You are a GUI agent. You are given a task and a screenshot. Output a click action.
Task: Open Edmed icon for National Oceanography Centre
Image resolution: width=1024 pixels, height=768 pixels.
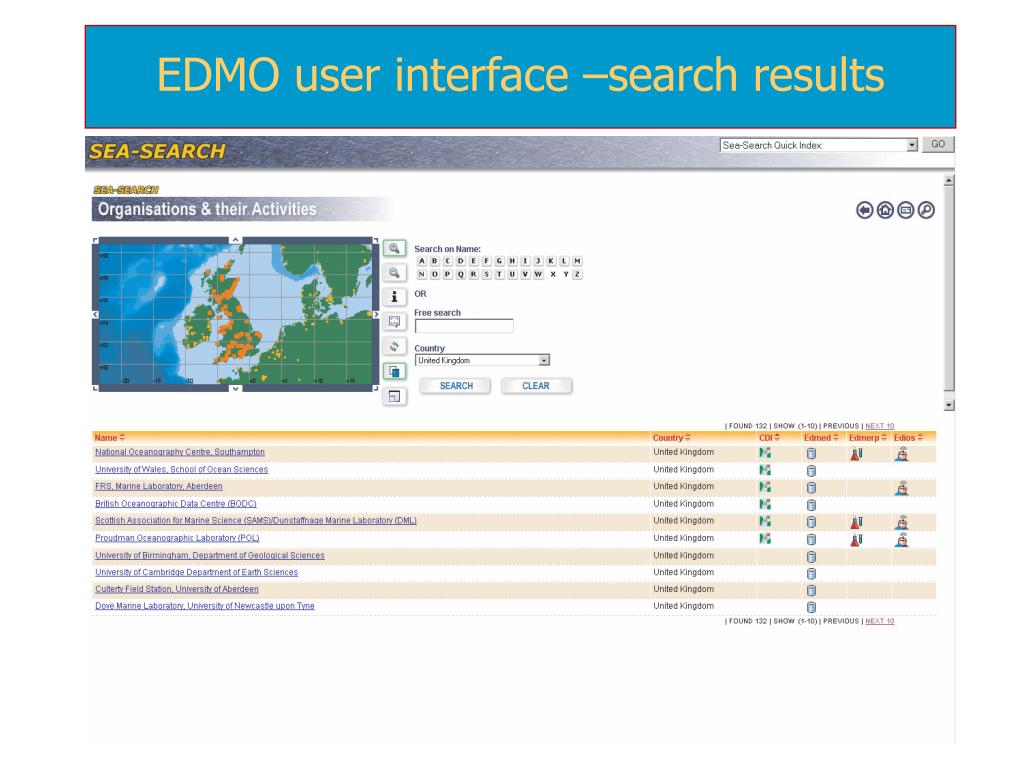coord(811,453)
